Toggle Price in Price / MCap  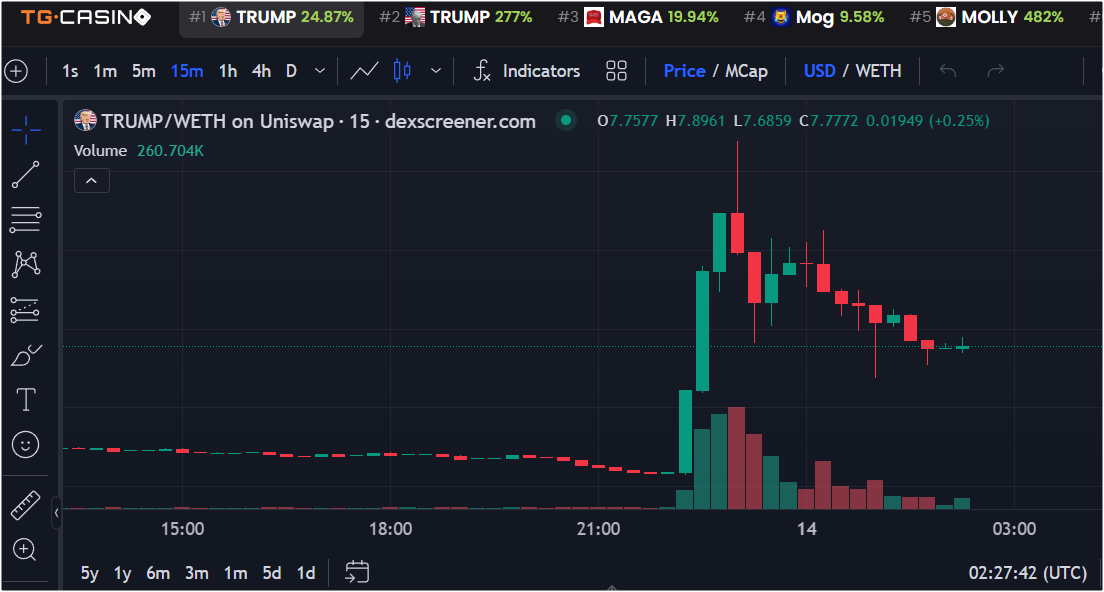click(x=684, y=71)
